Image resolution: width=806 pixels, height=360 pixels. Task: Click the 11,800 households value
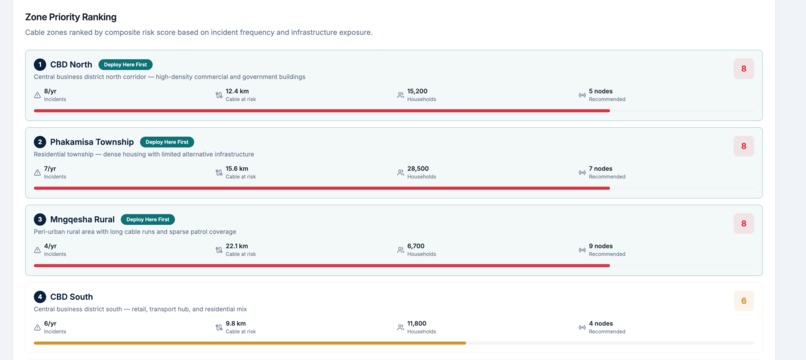417,323
